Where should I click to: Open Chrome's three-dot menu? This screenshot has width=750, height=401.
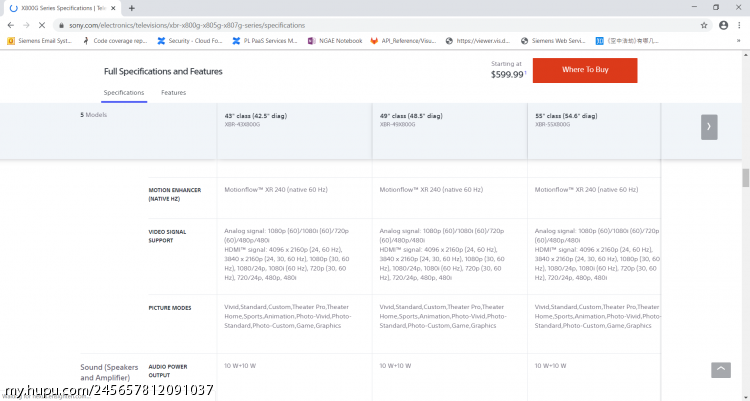(x=739, y=25)
